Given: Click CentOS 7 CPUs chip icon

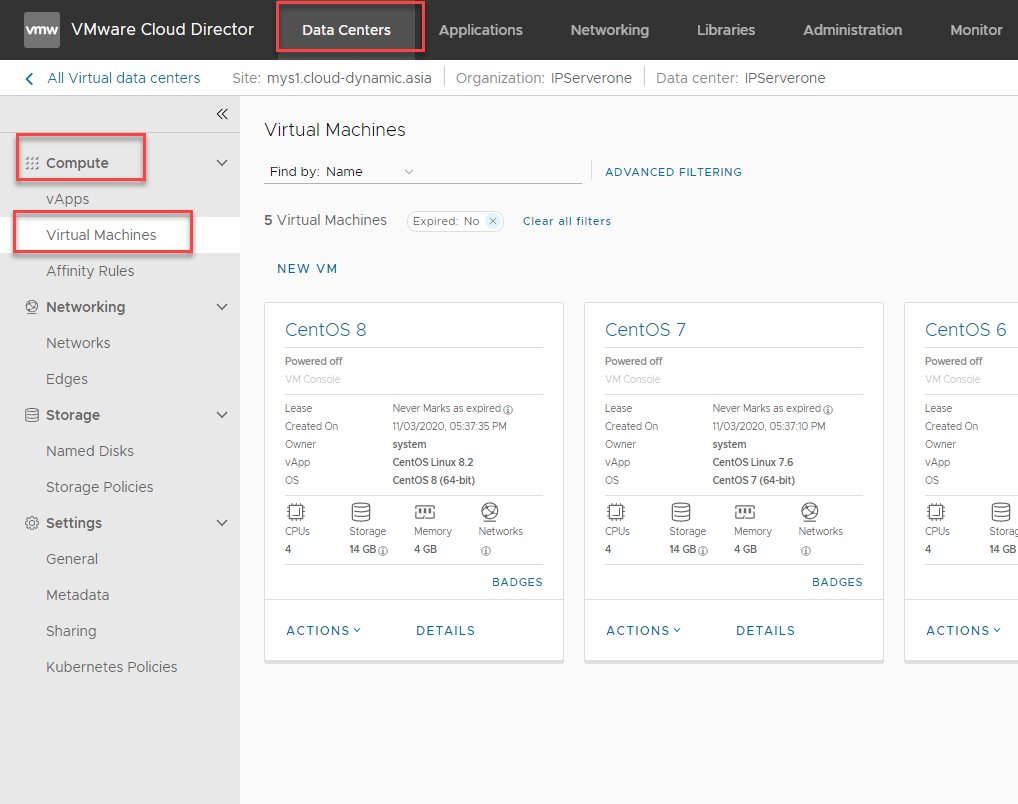Looking at the screenshot, I should pos(615,512).
